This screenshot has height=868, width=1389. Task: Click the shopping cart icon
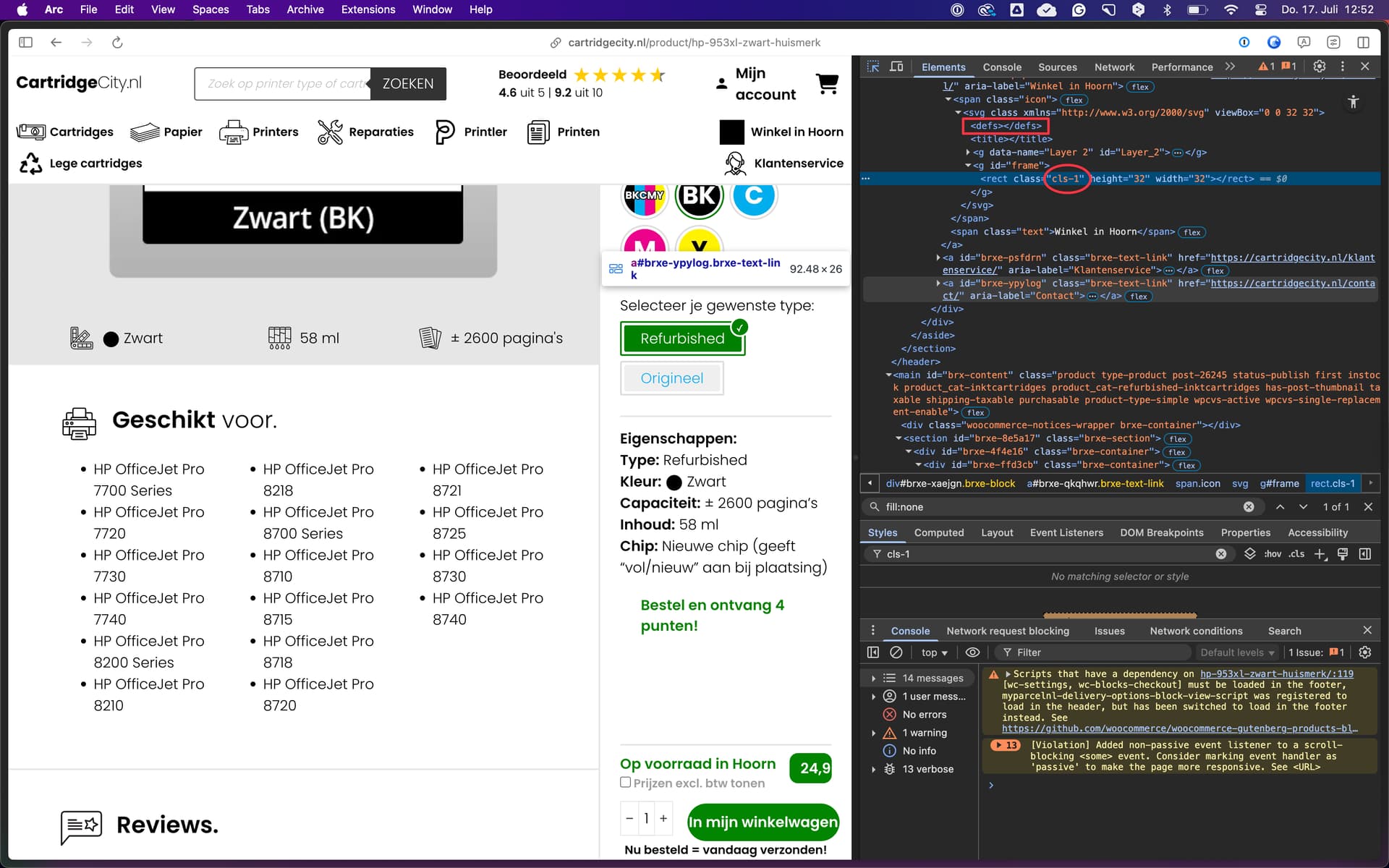[x=827, y=84]
